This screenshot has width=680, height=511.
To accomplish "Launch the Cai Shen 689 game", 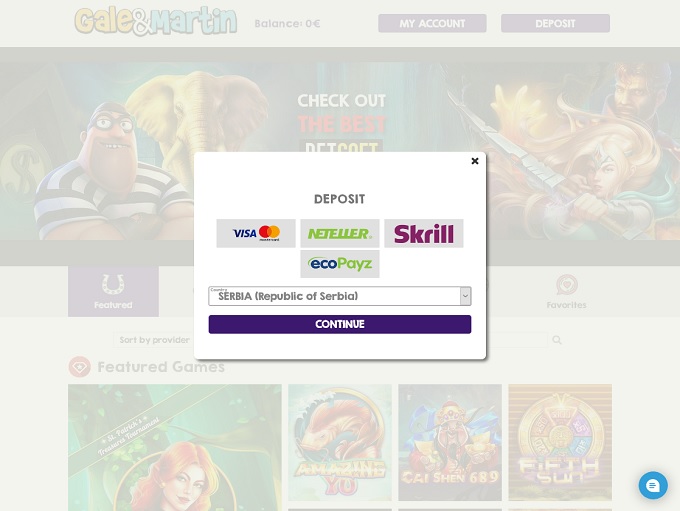I will [x=450, y=442].
